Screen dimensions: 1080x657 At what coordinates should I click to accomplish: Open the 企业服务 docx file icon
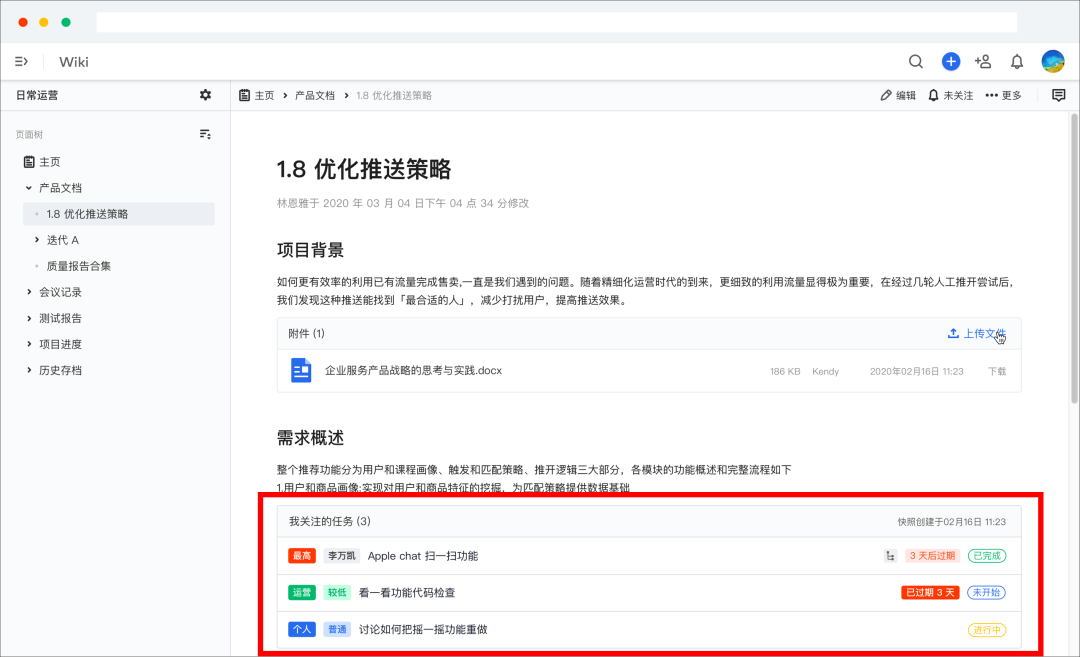(302, 370)
